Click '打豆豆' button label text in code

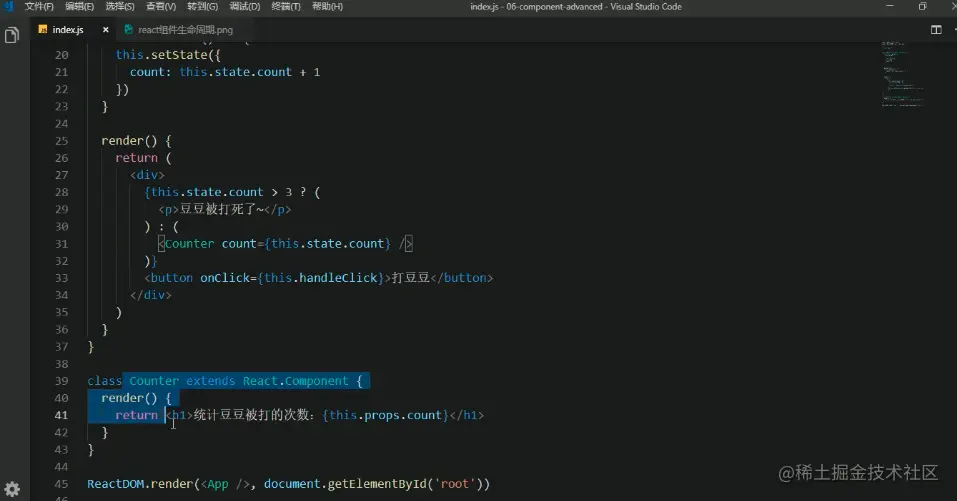tap(411, 278)
